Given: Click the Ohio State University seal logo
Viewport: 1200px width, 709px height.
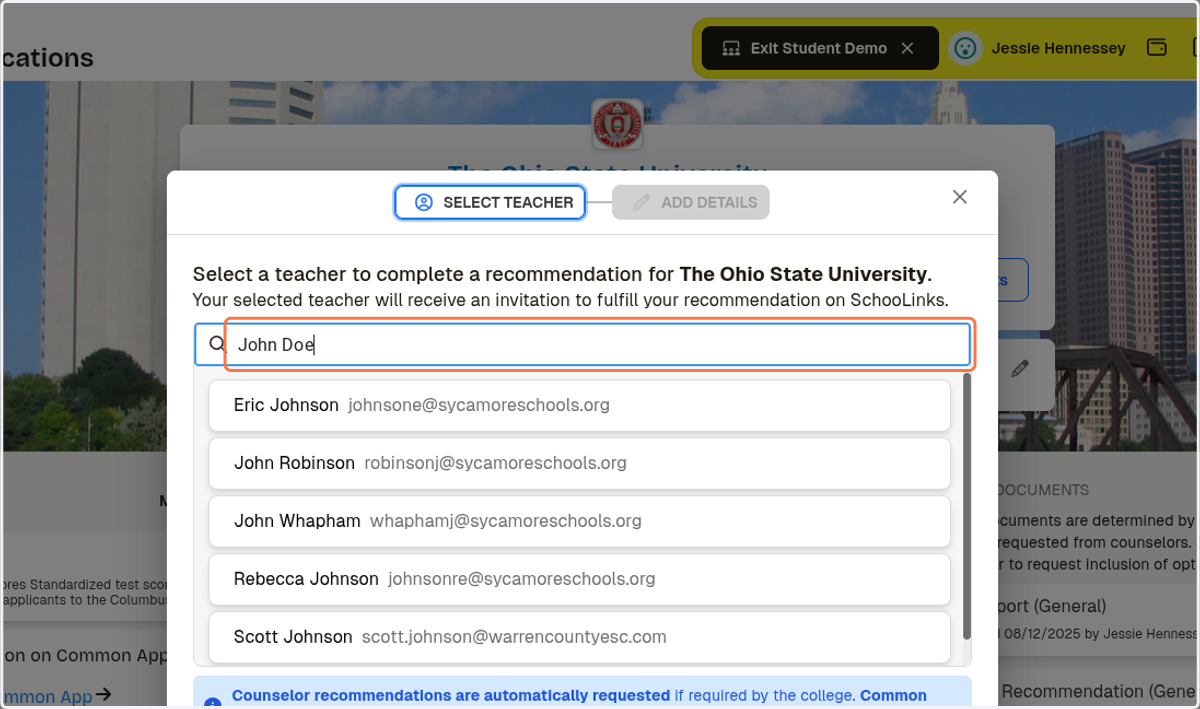Looking at the screenshot, I should pos(617,124).
